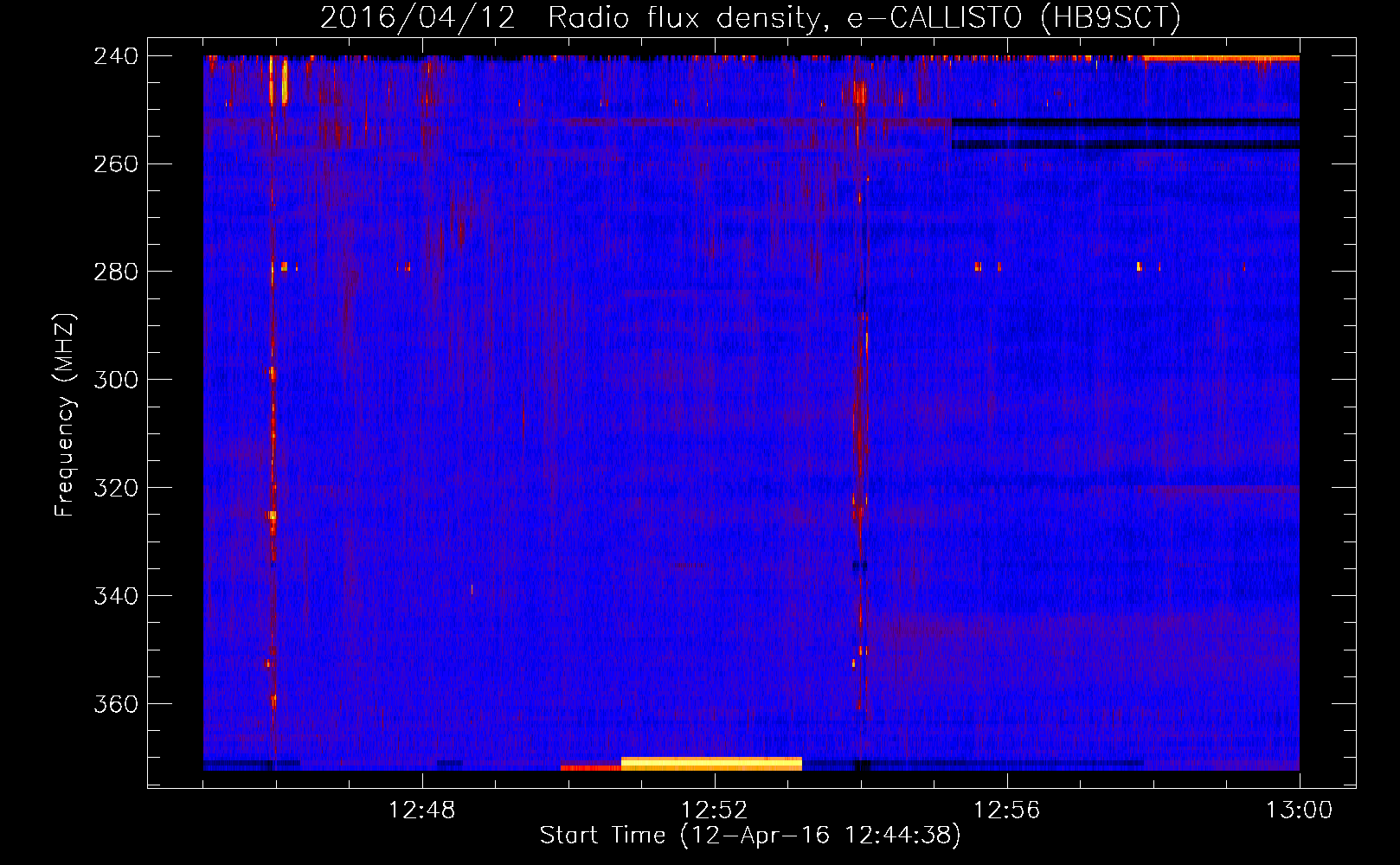The width and height of the screenshot is (1400, 865).
Task: Click the orange band at spectrogram top right
Action: pyautogui.click(x=1221, y=59)
